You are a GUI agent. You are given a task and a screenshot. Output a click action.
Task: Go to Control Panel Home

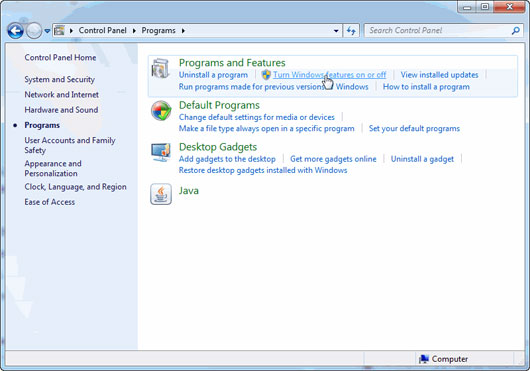click(60, 58)
